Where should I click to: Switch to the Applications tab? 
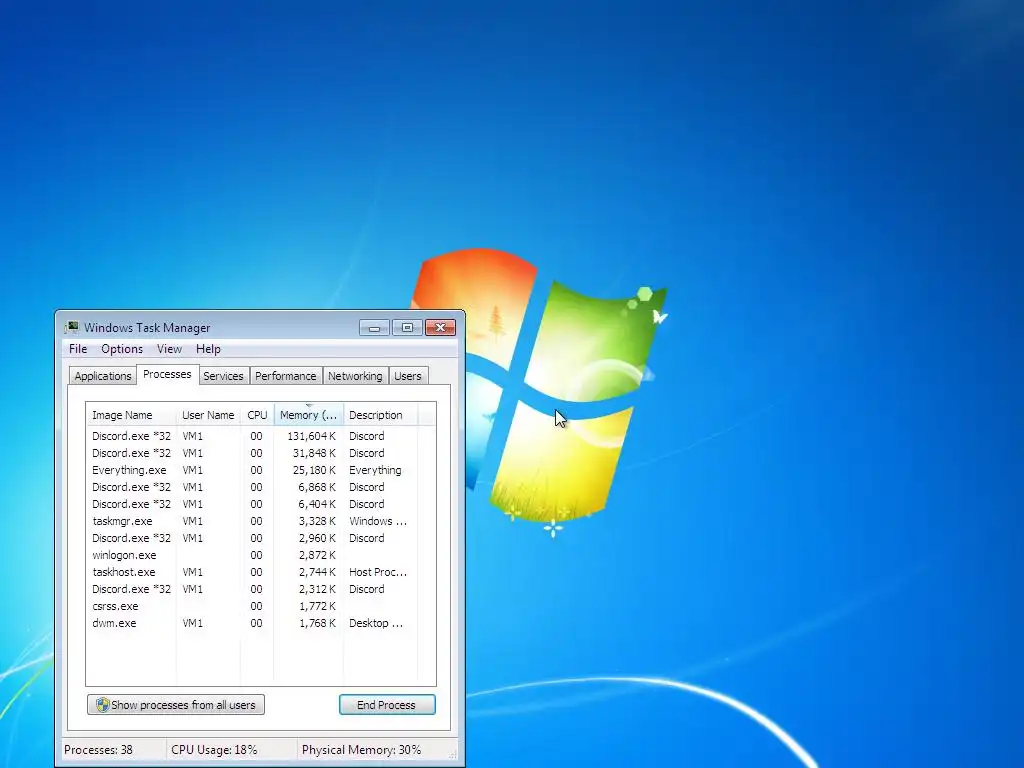pyautogui.click(x=103, y=376)
